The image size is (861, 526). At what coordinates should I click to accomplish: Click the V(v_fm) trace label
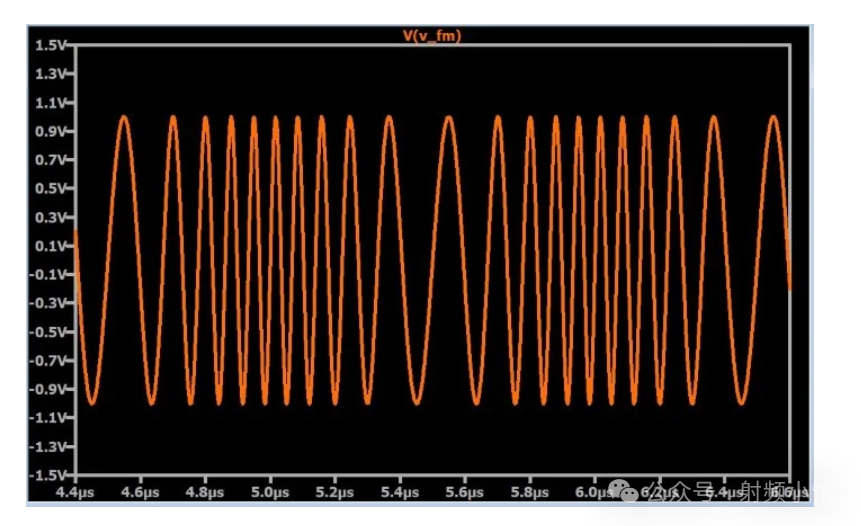(432, 35)
